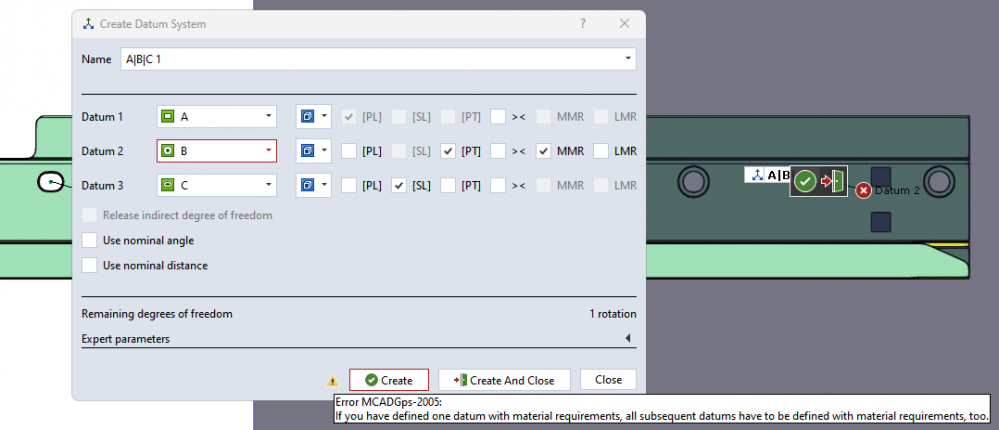The width and height of the screenshot is (999, 430).
Task: Enable Use nominal angle option
Action: (90, 241)
